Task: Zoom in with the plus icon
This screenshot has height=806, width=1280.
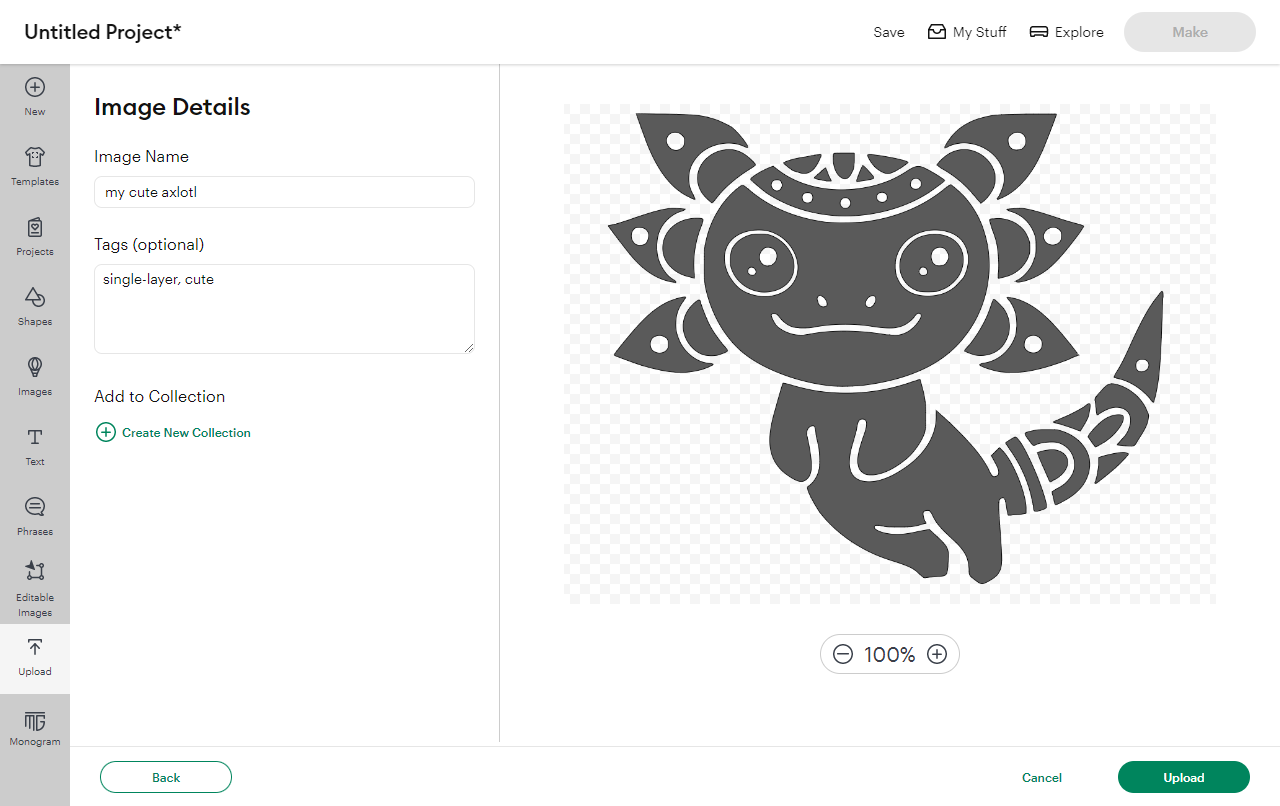Action: click(937, 654)
